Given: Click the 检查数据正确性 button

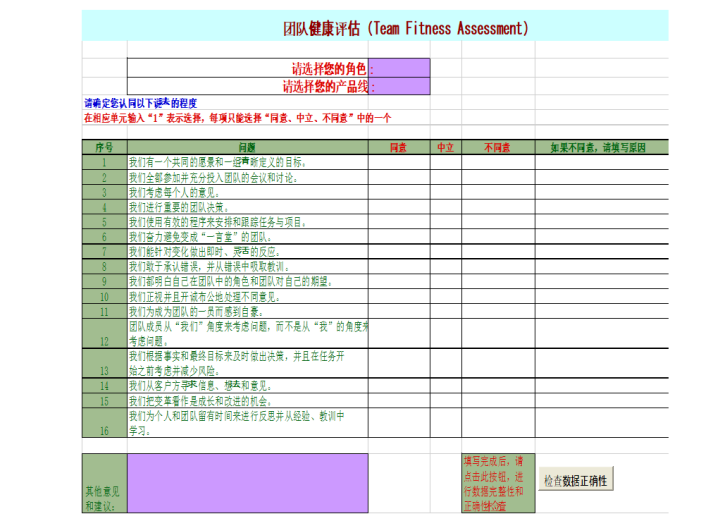Looking at the screenshot, I should [576, 480].
